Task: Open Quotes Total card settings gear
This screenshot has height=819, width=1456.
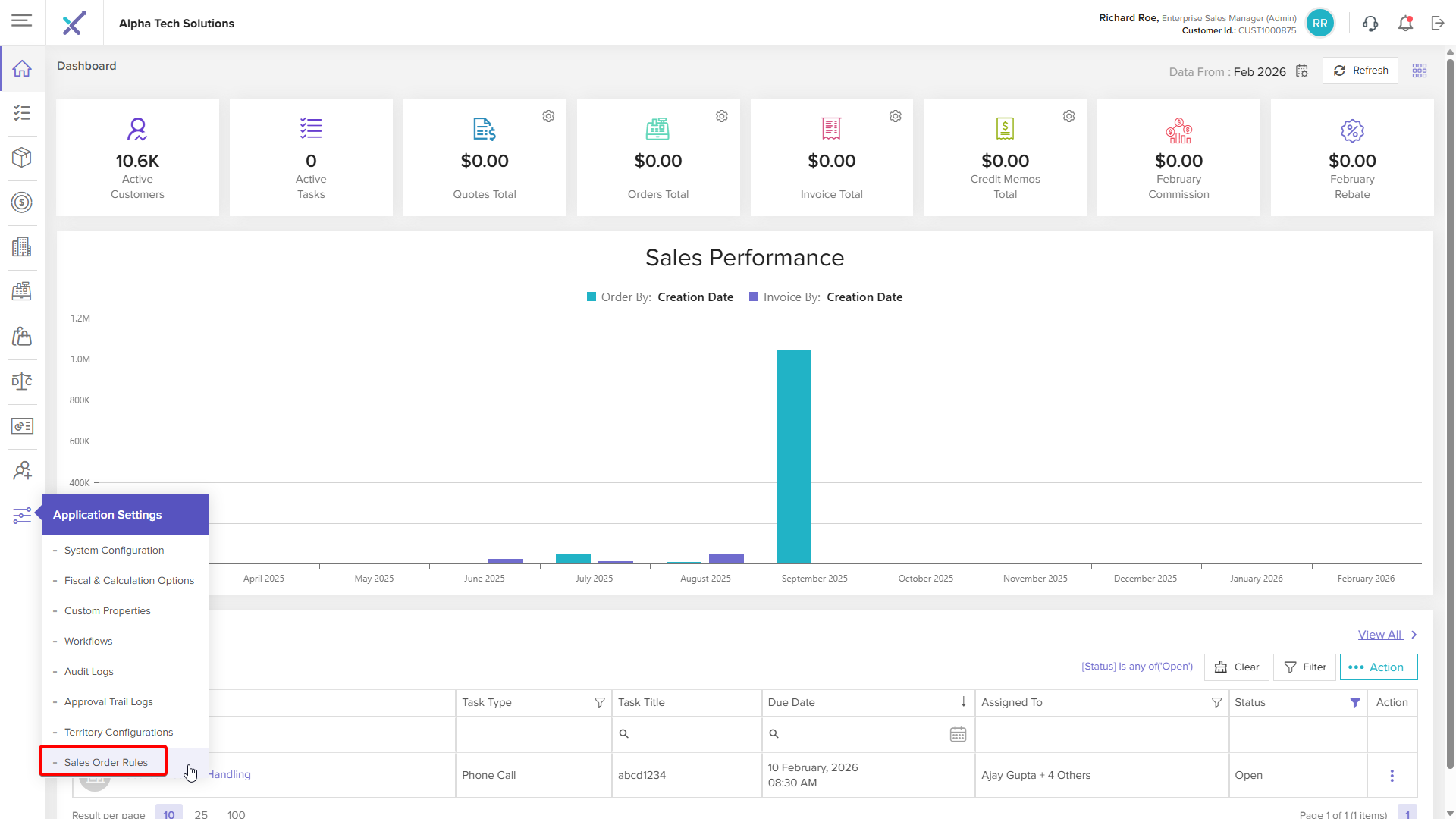Action: tap(548, 116)
